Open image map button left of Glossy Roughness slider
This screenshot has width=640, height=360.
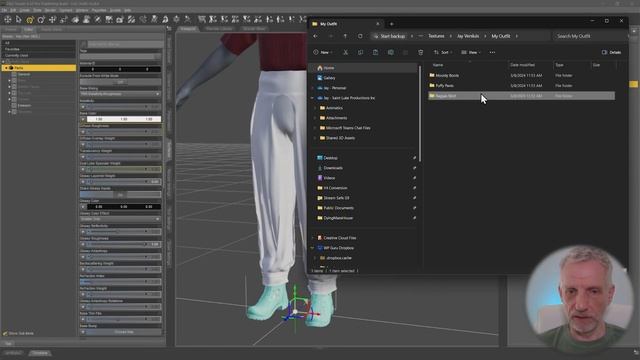click(x=83, y=244)
